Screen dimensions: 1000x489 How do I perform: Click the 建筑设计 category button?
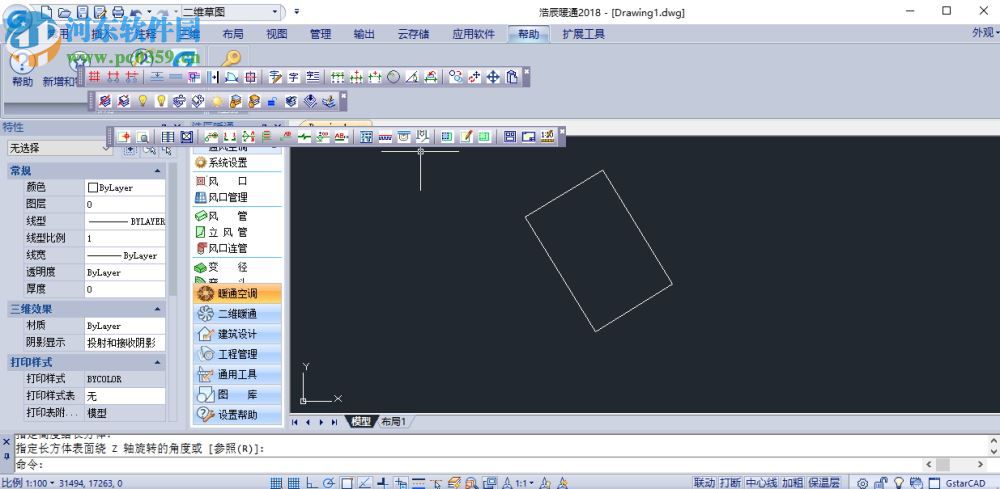pyautogui.click(x=237, y=333)
